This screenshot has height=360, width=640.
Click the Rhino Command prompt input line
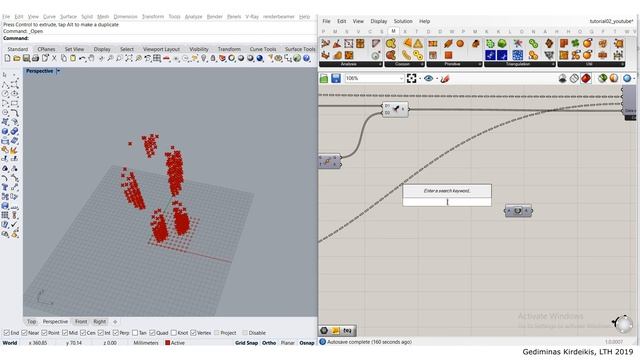click(159, 38)
